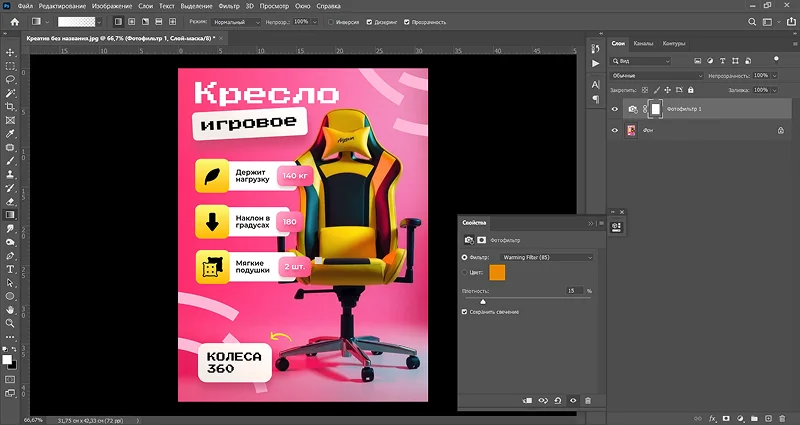
Task: Select the Rectangular Marquee tool
Action: [x=10, y=66]
